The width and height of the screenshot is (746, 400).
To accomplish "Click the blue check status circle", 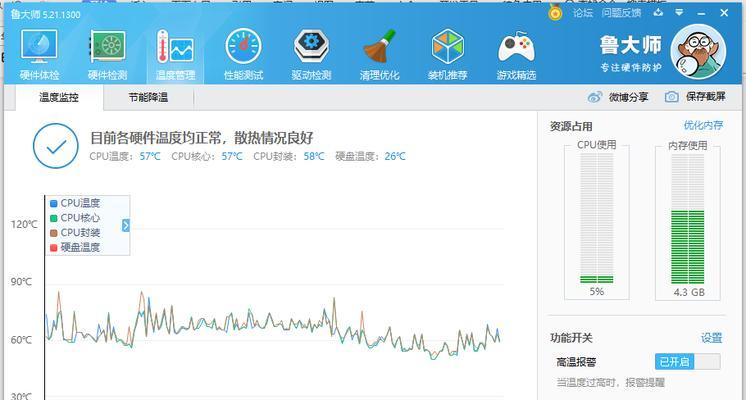I will point(56,146).
